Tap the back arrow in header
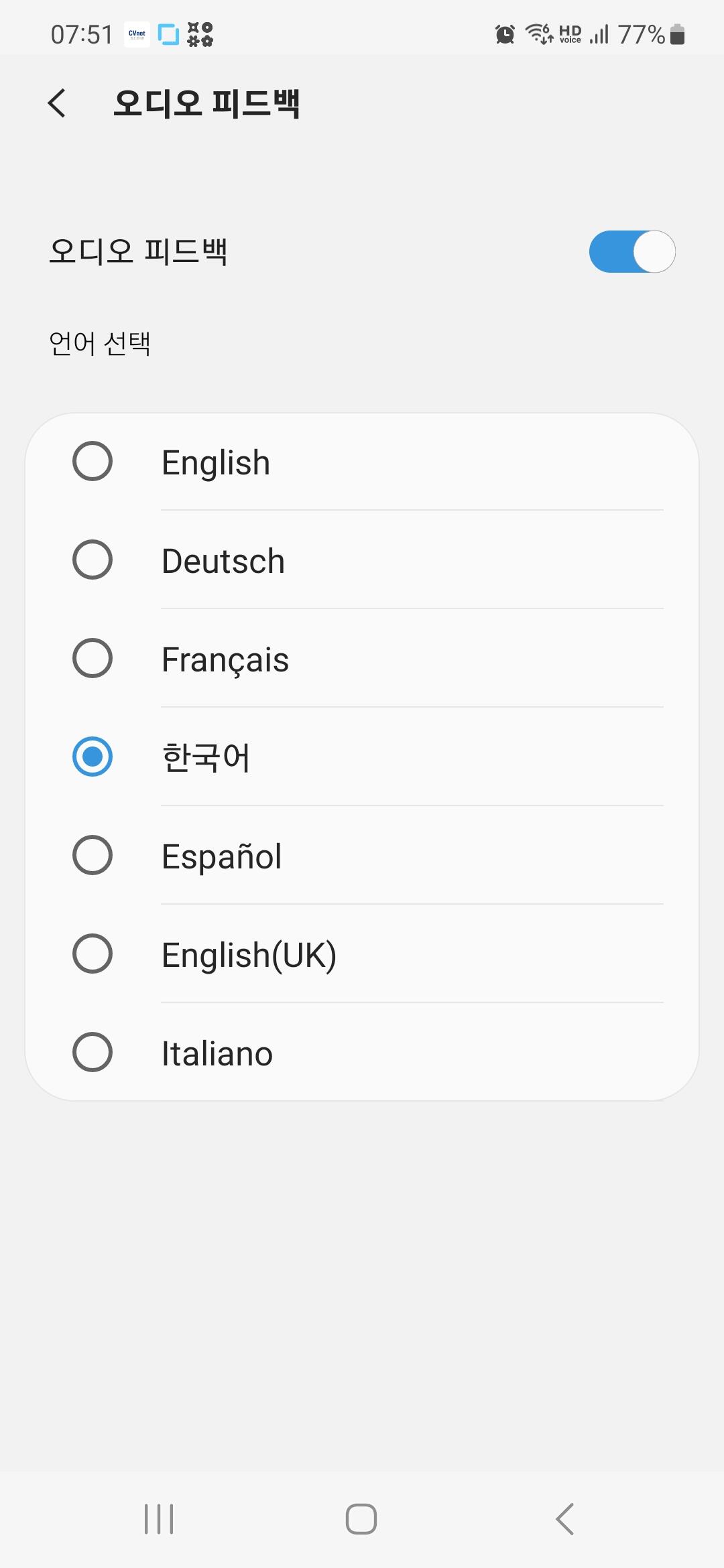This screenshot has height=1568, width=724. (58, 103)
